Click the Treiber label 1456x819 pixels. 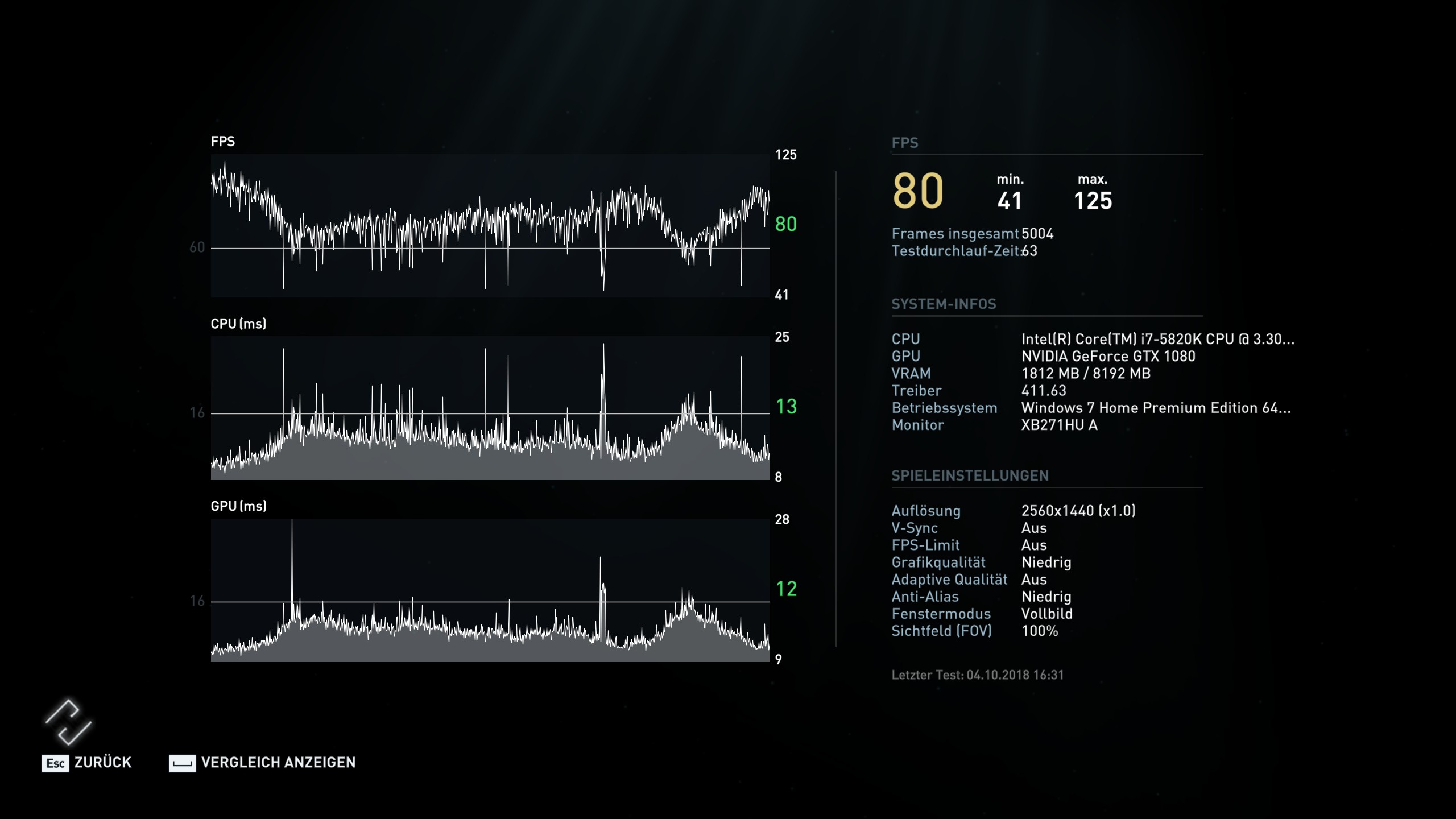(x=916, y=391)
